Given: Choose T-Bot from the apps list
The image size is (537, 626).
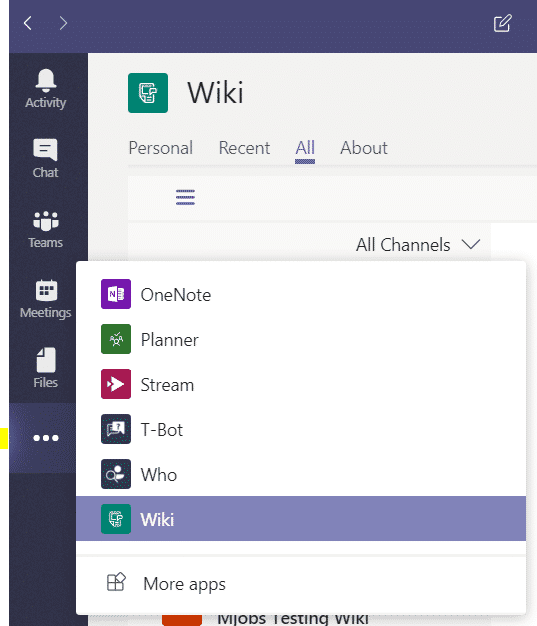Looking at the screenshot, I should click(x=301, y=430).
